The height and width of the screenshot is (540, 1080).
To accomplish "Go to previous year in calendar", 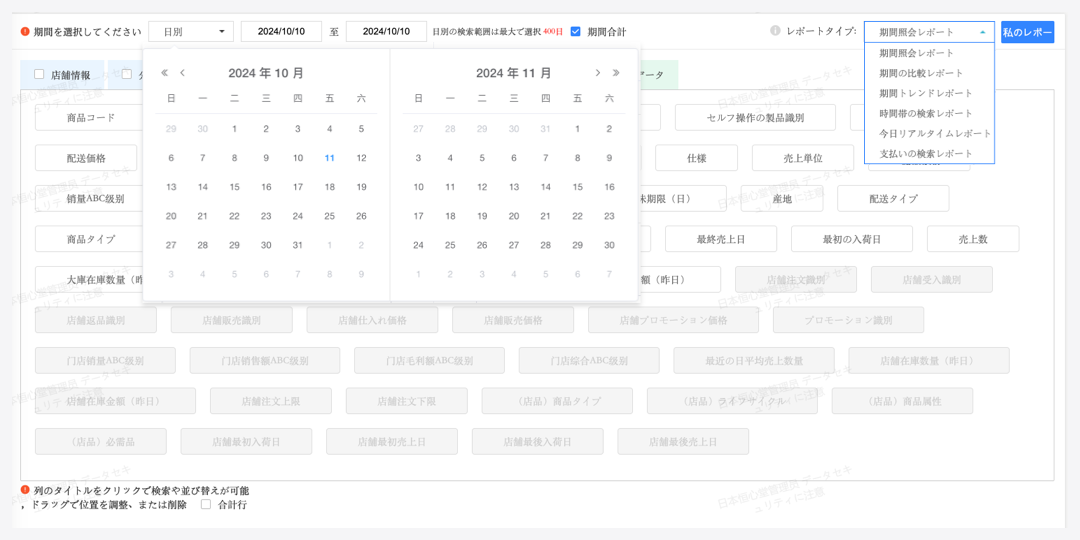I will [x=164, y=73].
